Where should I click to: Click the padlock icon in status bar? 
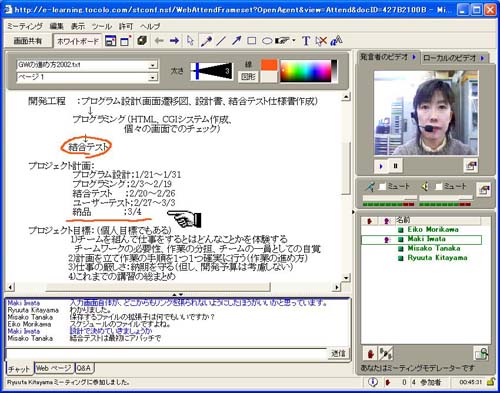click(x=491, y=382)
